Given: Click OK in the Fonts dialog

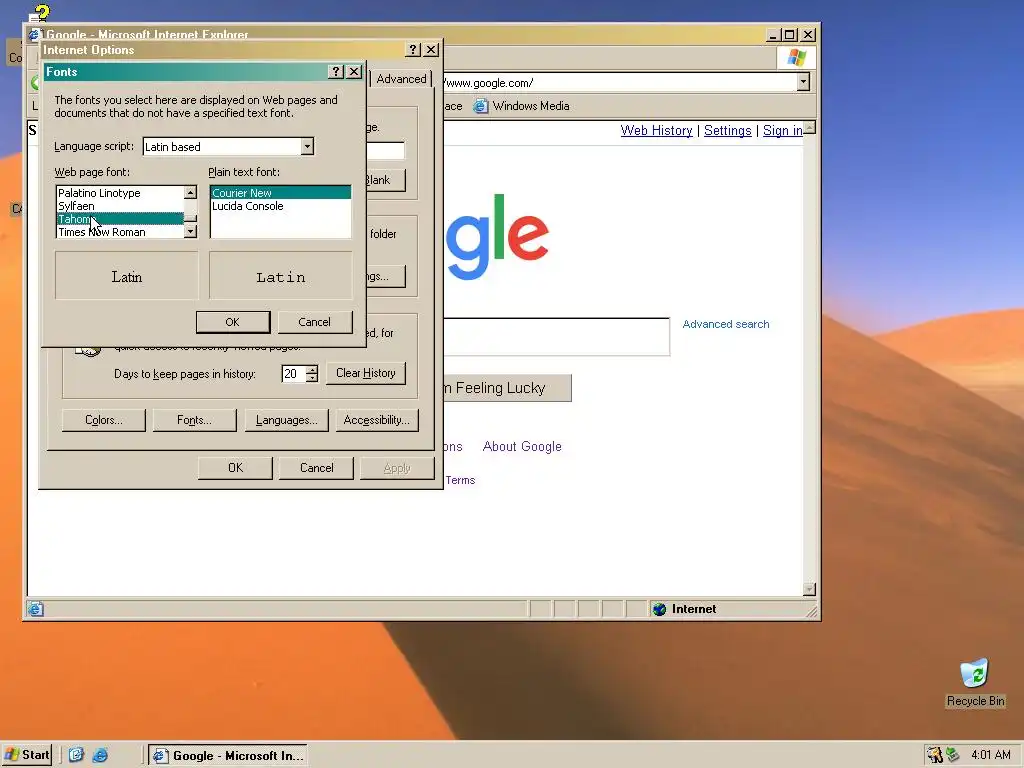Looking at the screenshot, I should point(232,322).
